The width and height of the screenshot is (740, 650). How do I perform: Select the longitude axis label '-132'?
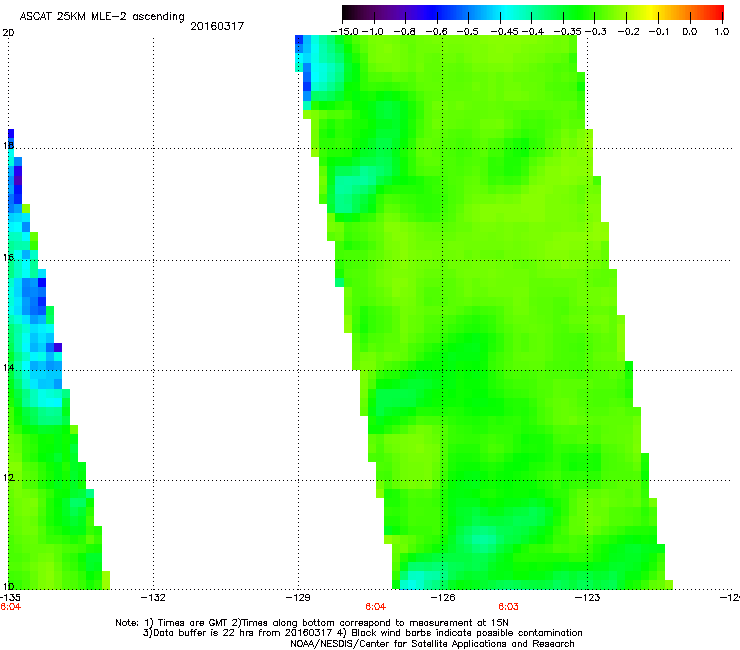pos(153,598)
